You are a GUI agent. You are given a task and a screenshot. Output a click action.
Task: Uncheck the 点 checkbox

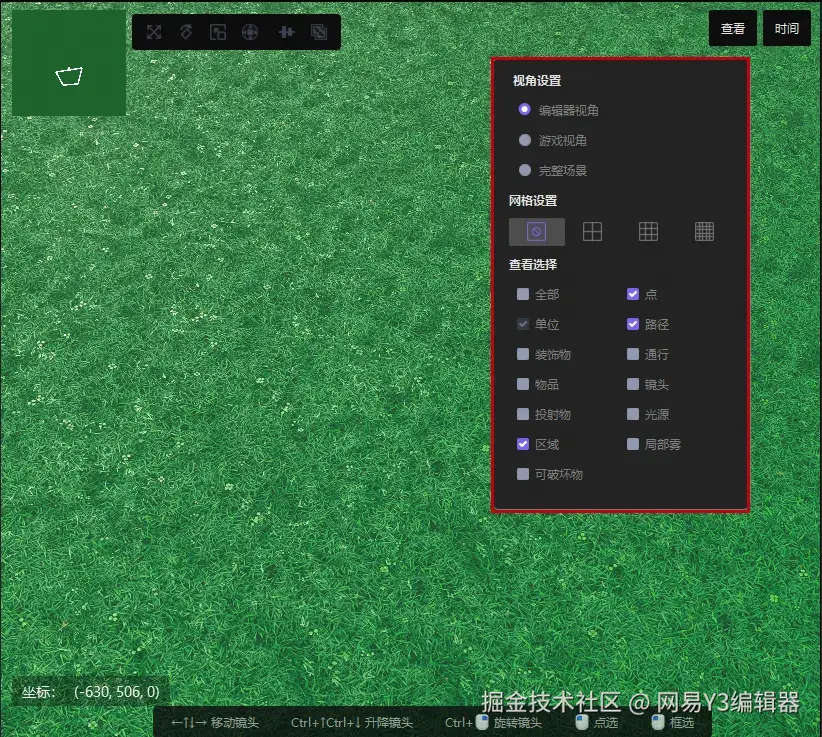(x=633, y=294)
